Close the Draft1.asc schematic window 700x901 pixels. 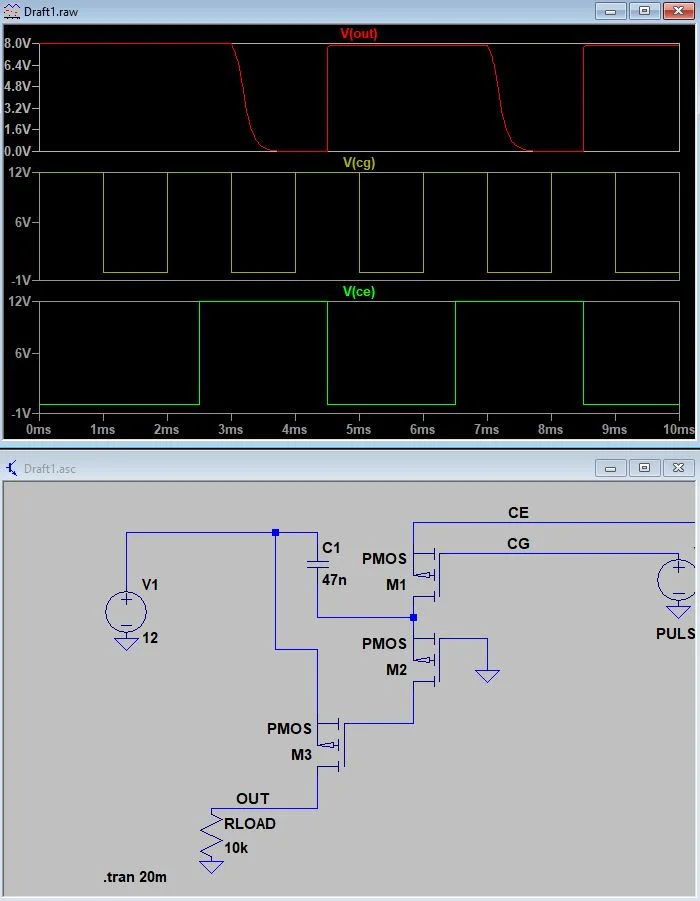[678, 468]
